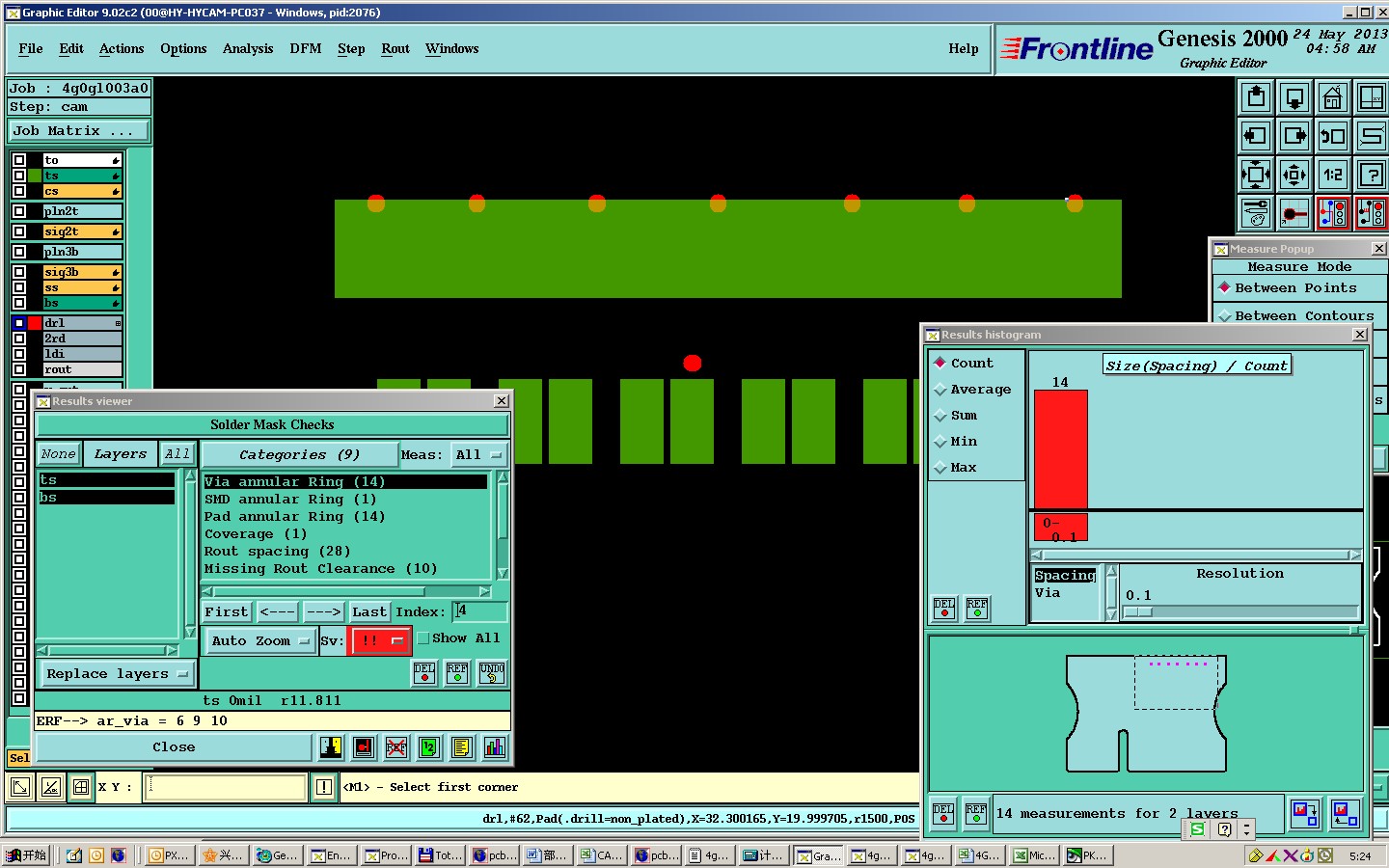
Task: Open the Job Matrix ... button
Action: 79,130
